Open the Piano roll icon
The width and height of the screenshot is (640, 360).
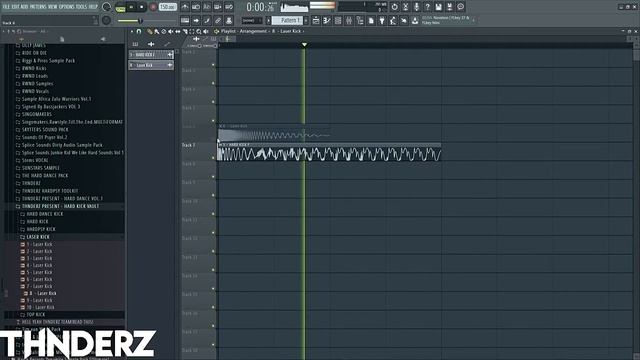[327, 20]
